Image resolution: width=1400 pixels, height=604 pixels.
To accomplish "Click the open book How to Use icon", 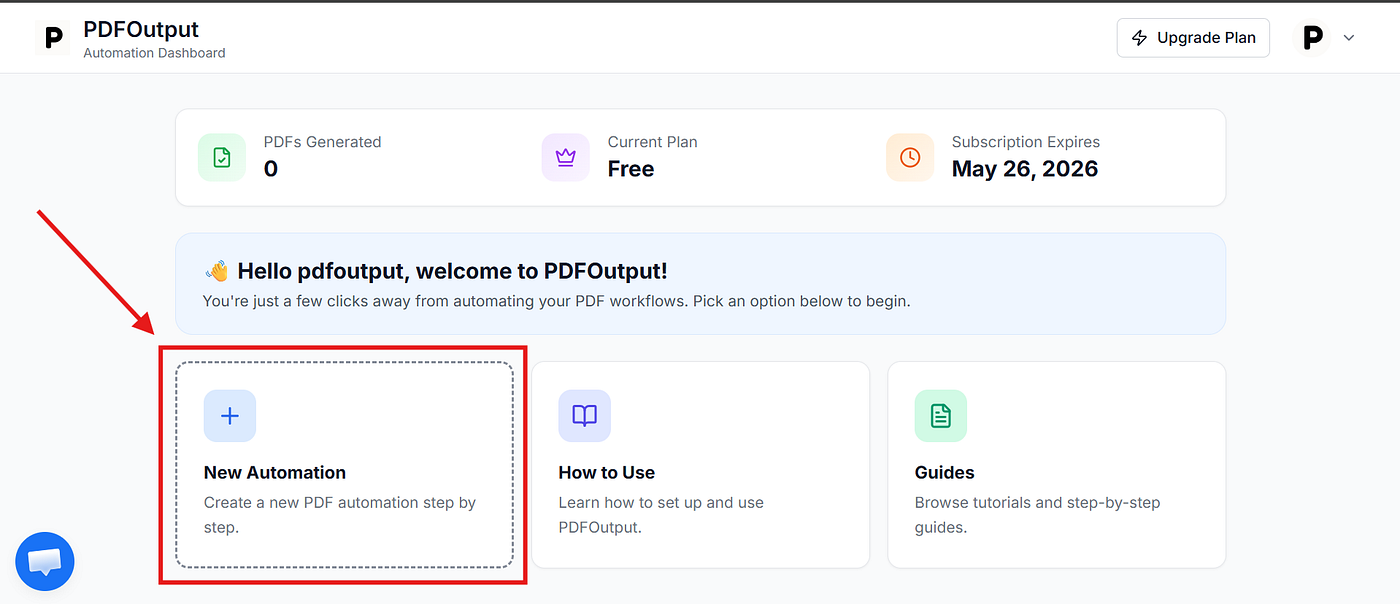I will [584, 416].
